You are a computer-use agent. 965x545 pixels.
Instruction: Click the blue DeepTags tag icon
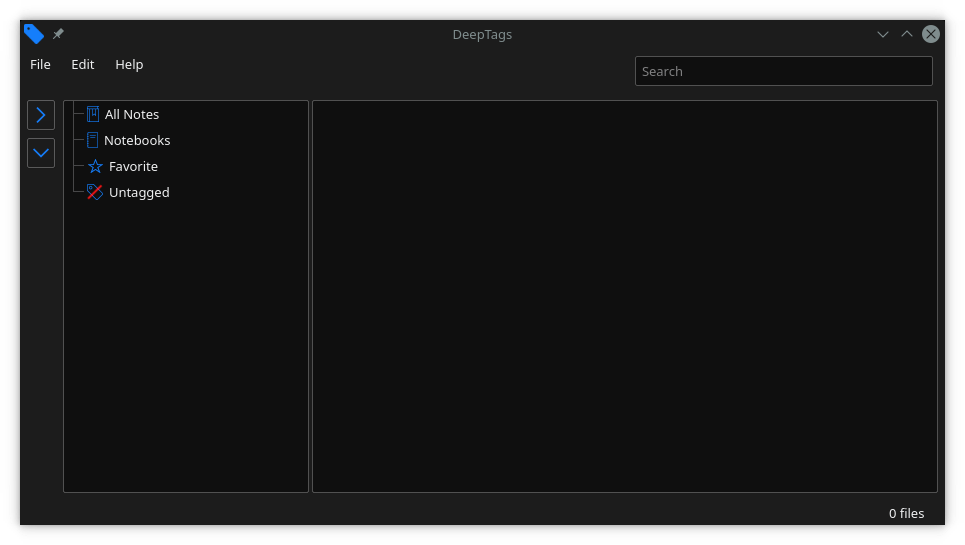click(34, 34)
